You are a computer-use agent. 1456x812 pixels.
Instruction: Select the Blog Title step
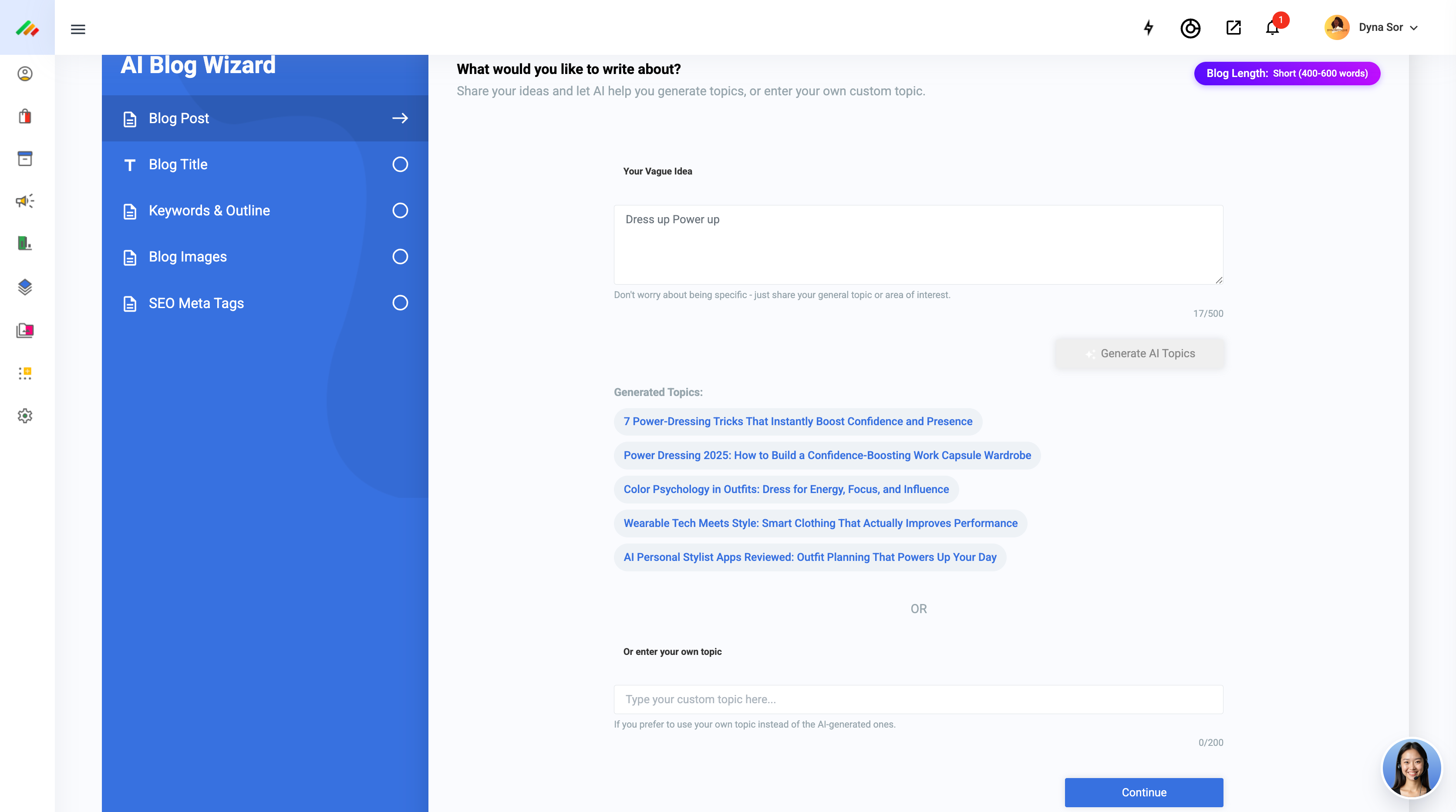coord(265,164)
